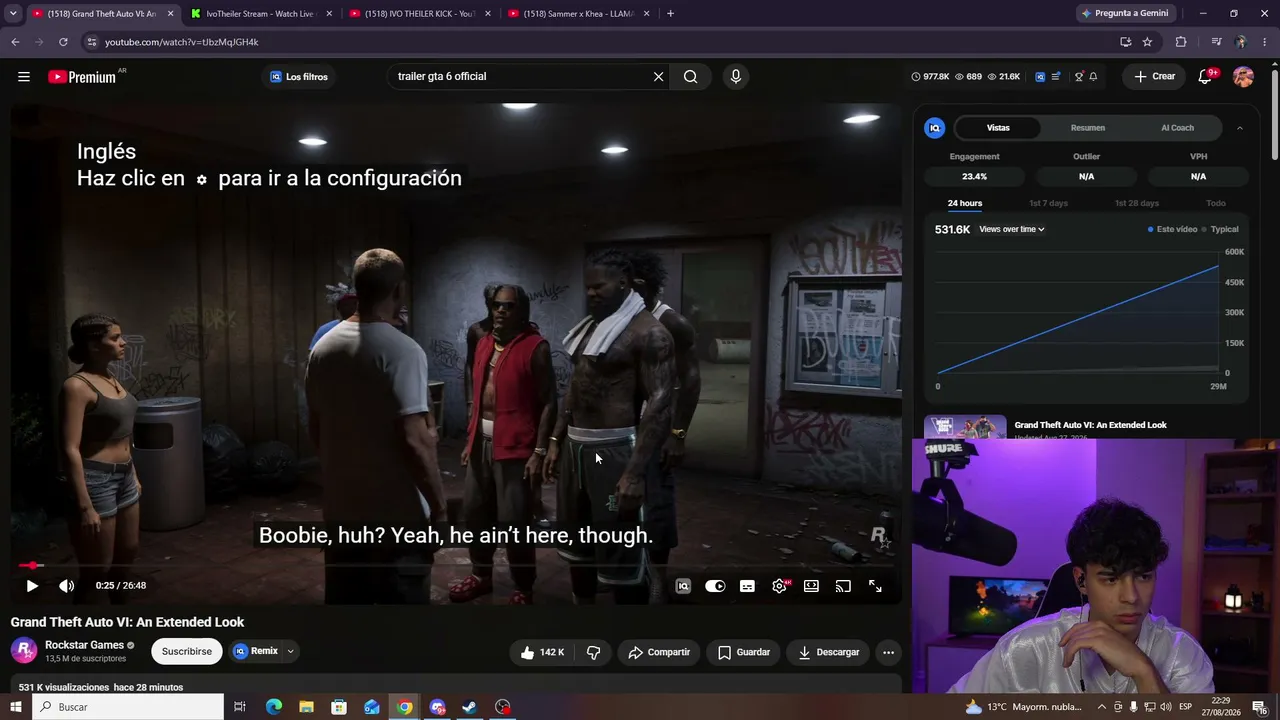
Task: Clear the search box with the X
Action: click(x=658, y=77)
